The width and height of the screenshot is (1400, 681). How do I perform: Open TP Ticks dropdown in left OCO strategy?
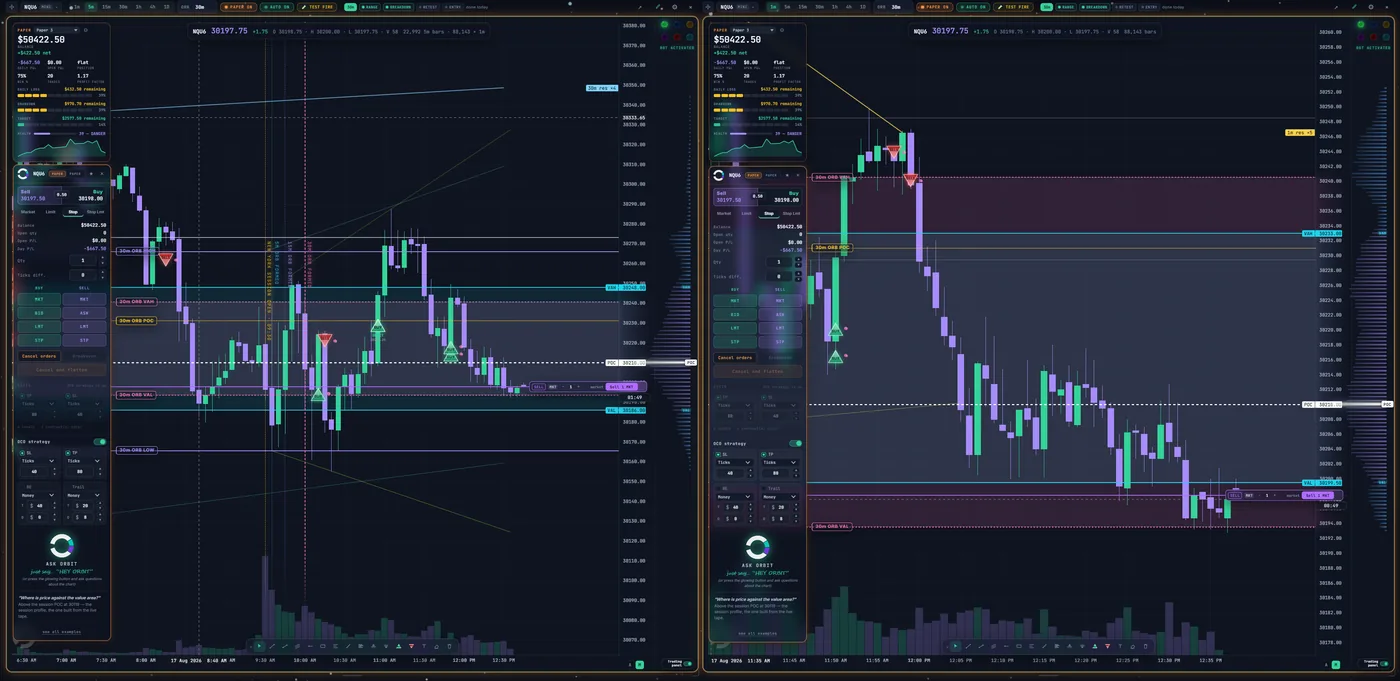click(83, 461)
